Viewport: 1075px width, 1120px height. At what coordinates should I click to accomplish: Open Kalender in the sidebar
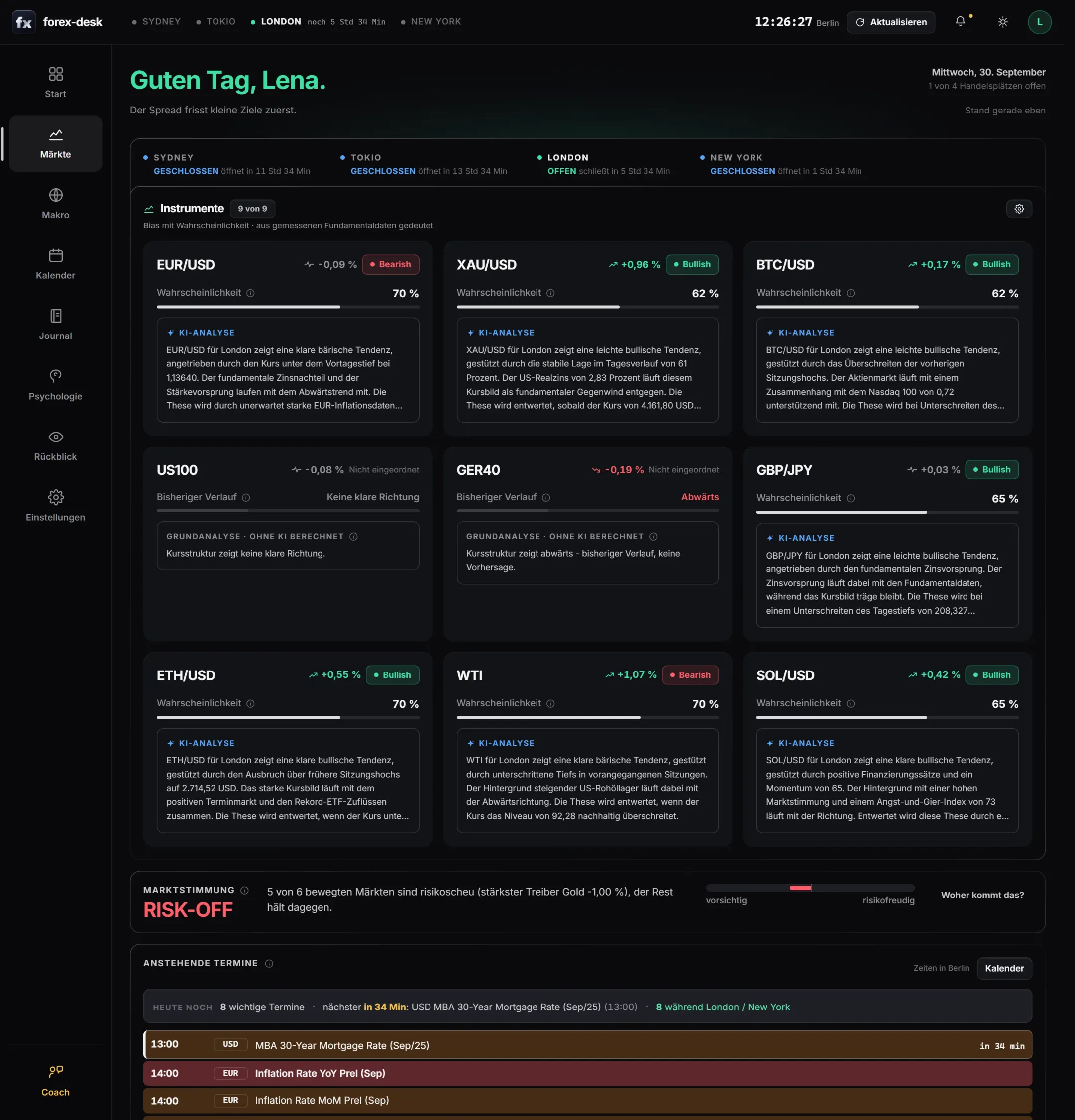click(55, 265)
